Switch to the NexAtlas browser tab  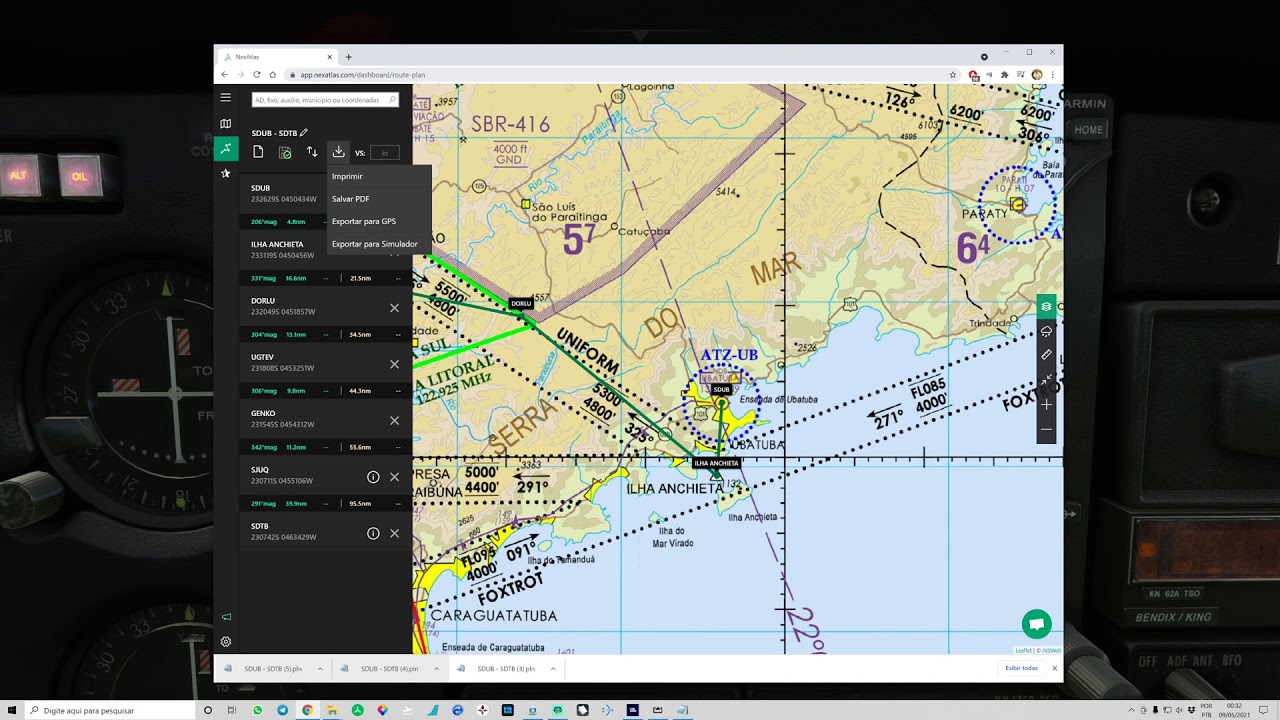coord(275,57)
